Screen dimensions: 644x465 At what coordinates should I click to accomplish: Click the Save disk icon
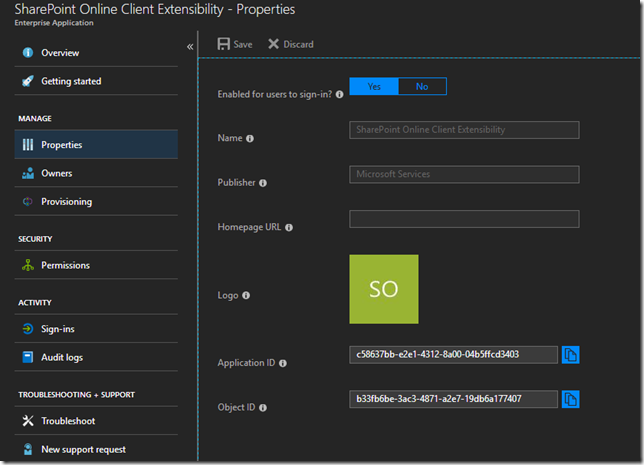click(224, 44)
